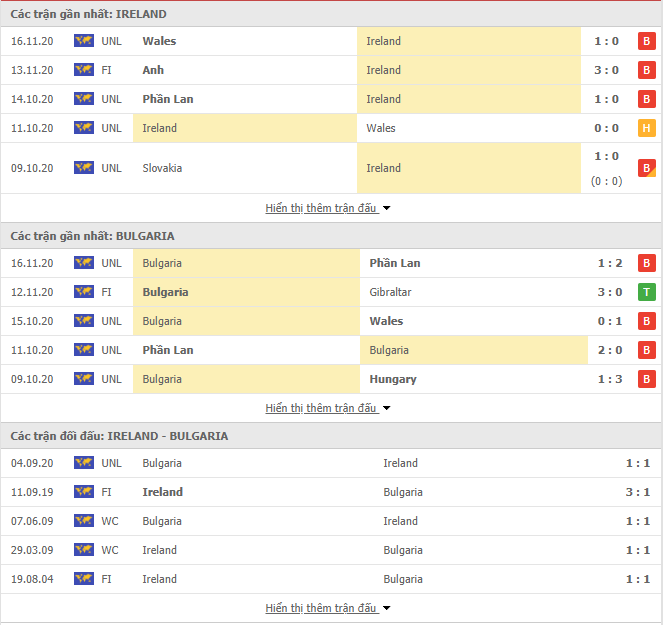Click the red B badge on Anh–Ireland row
This screenshot has width=663, height=625.
click(x=647, y=70)
